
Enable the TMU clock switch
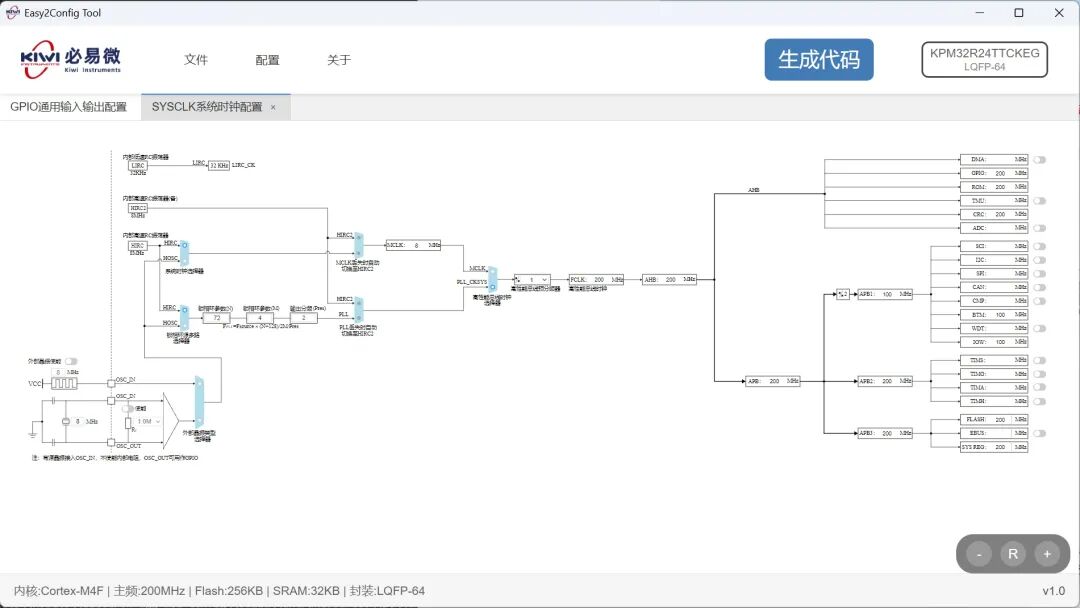[1039, 201]
